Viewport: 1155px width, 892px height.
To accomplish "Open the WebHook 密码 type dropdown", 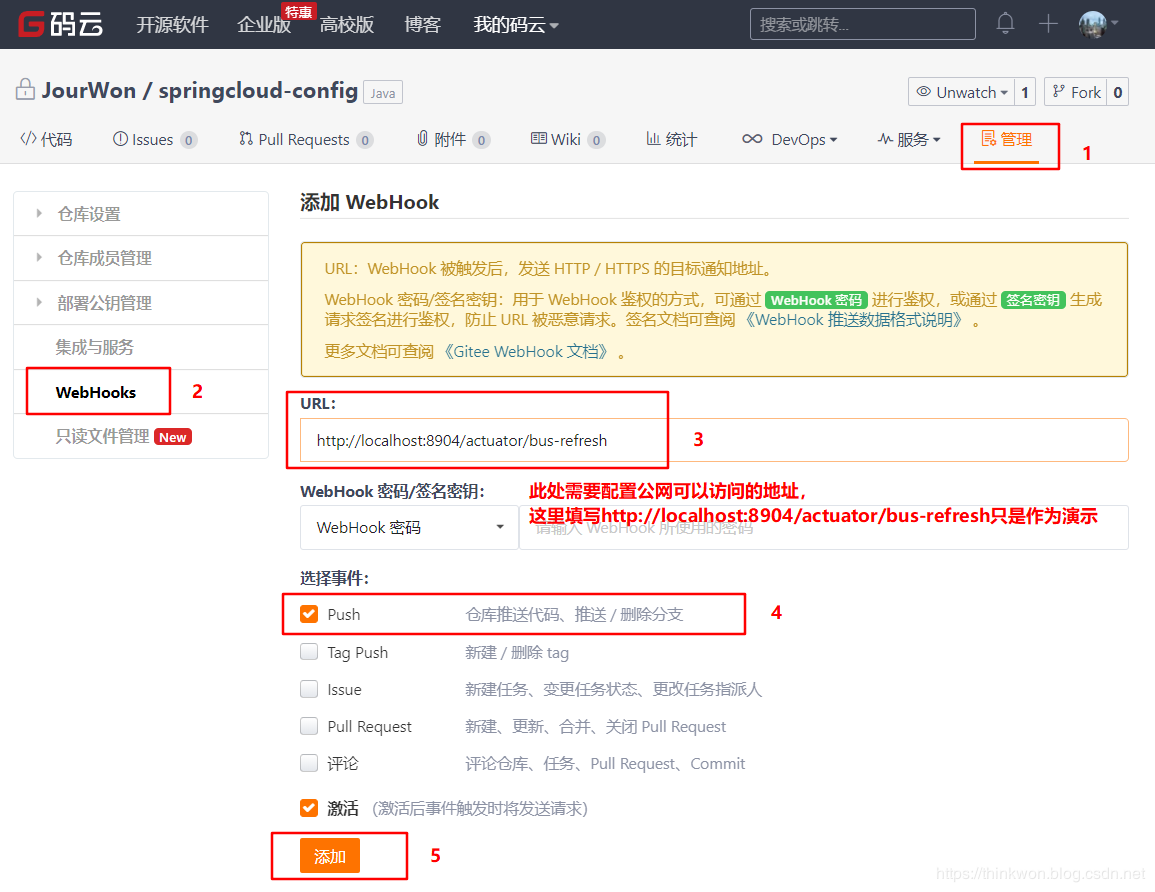I will click(408, 528).
